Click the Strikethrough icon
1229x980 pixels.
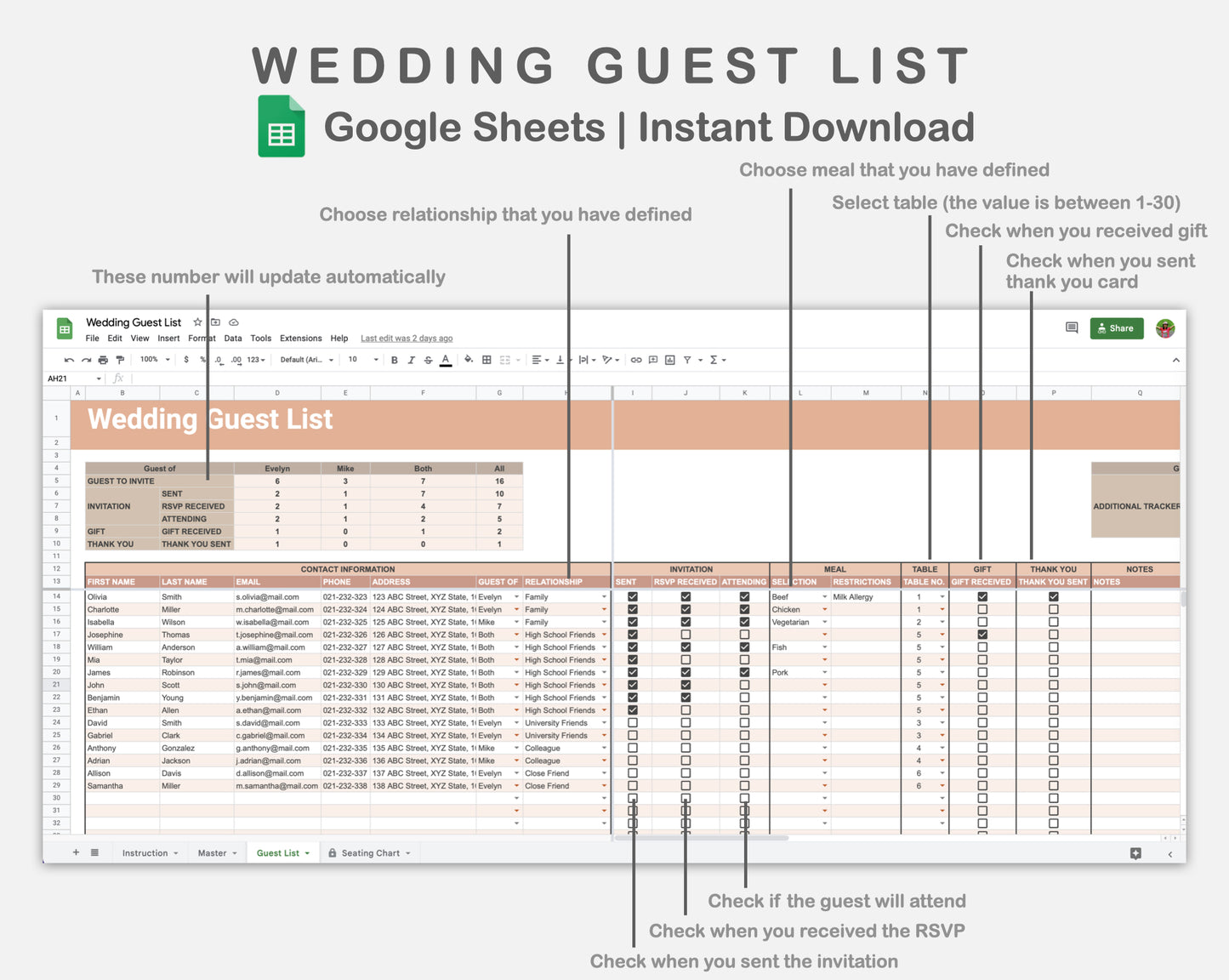tap(427, 359)
